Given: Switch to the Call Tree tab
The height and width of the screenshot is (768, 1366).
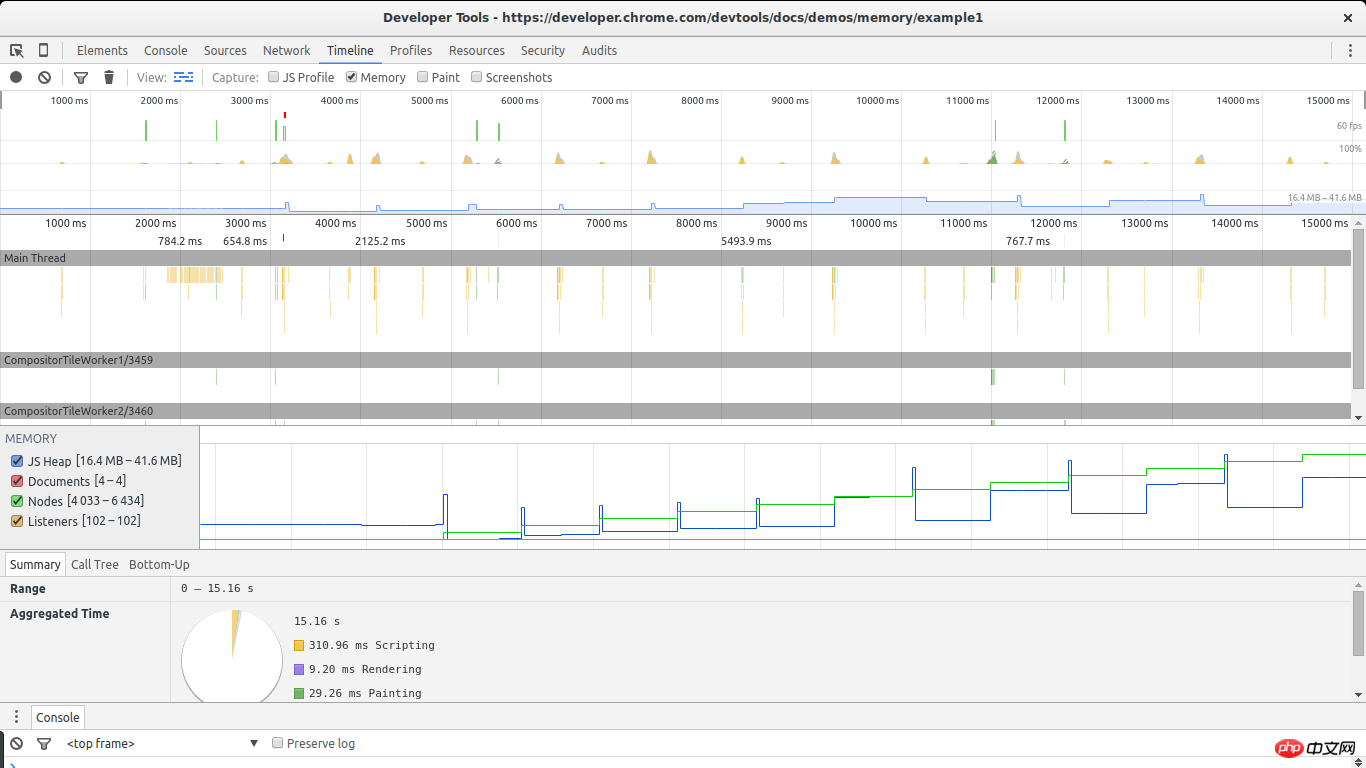Looking at the screenshot, I should pos(95,565).
